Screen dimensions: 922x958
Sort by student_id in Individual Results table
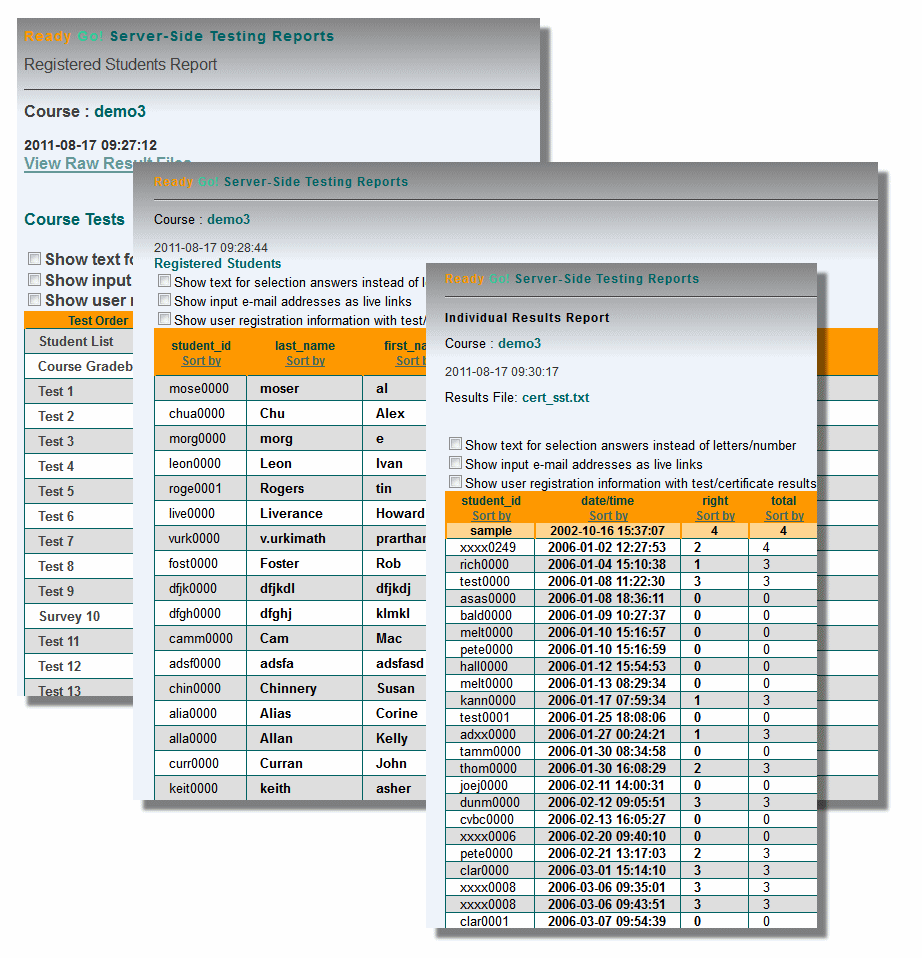pyautogui.click(x=491, y=516)
